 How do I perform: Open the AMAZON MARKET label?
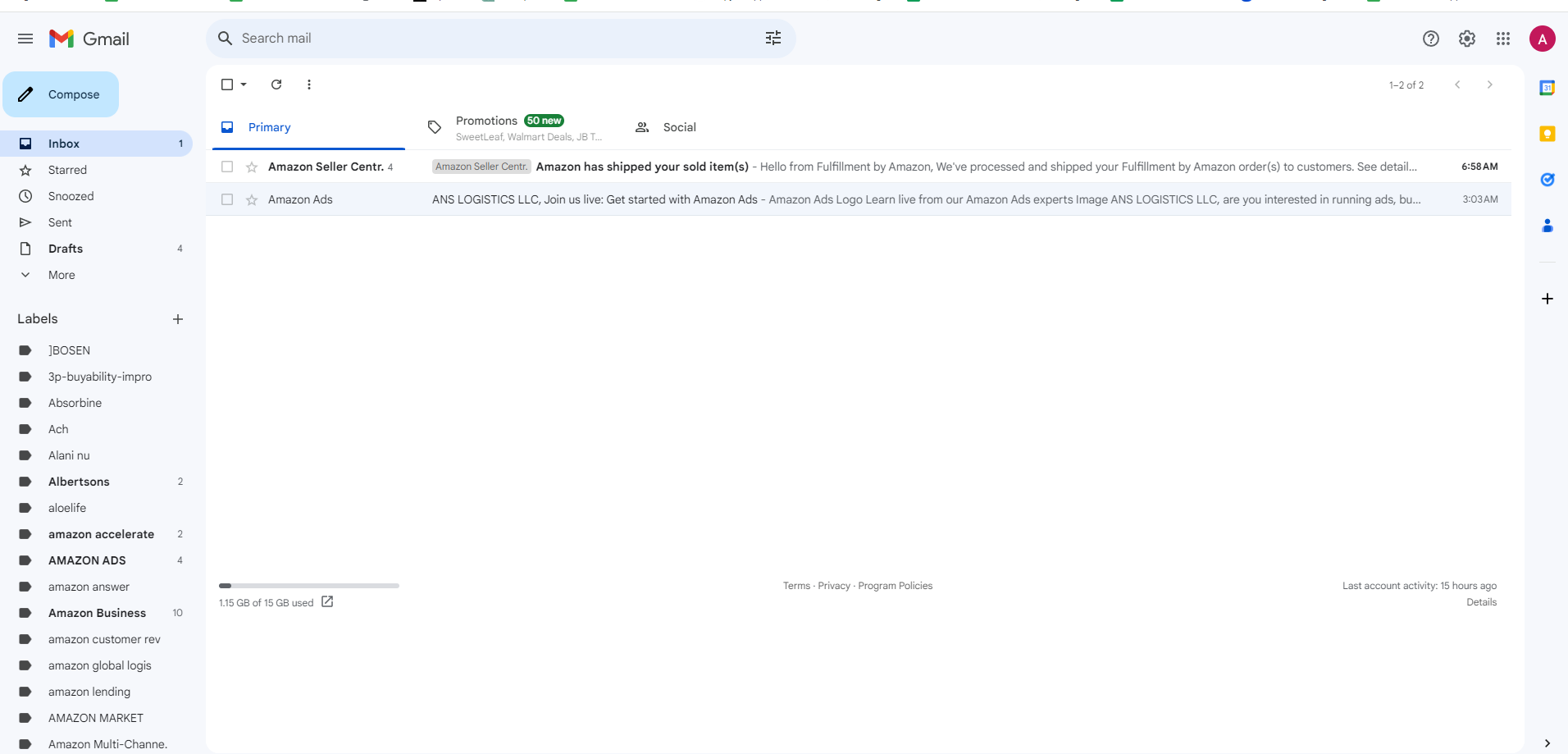pyautogui.click(x=96, y=718)
